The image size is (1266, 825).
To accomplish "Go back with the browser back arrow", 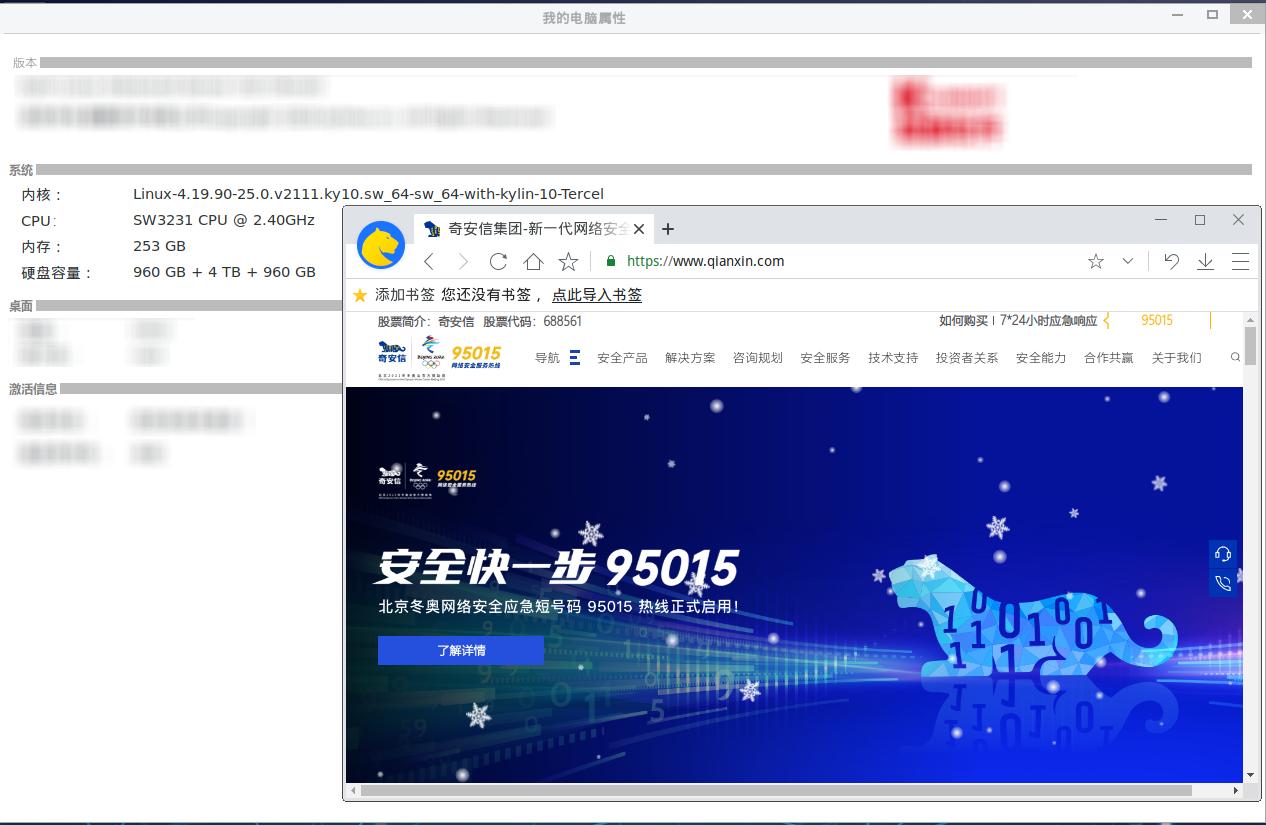I will pos(429,261).
